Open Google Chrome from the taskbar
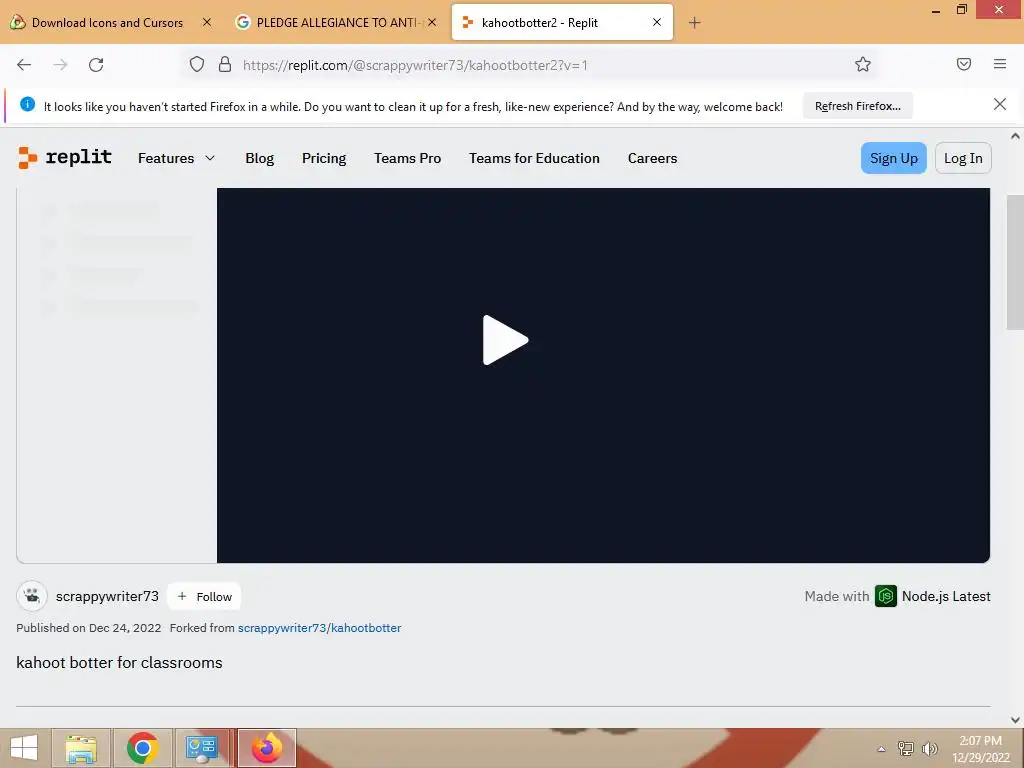Screen dimensions: 1024x768 click(x=142, y=748)
